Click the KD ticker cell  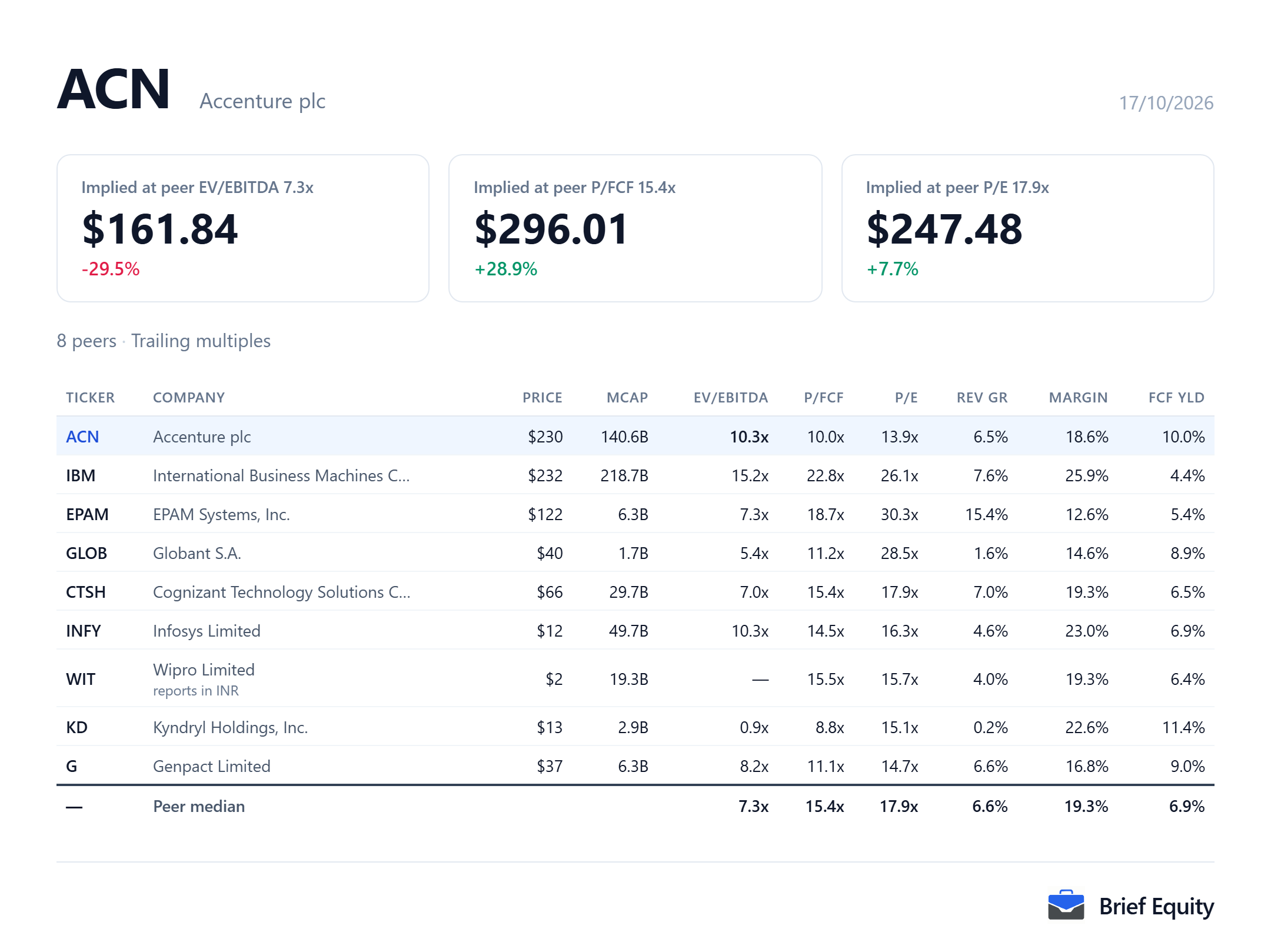coord(76,727)
